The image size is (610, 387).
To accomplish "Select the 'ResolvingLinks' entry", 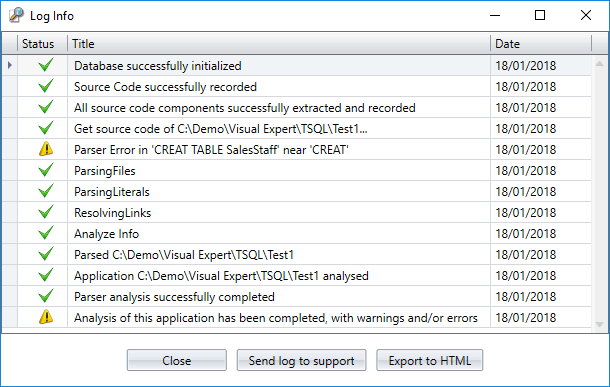I will click(x=112, y=213).
